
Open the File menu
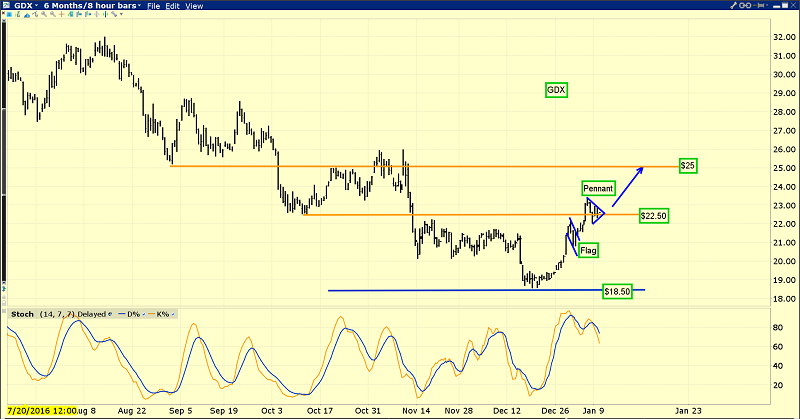pyautogui.click(x=154, y=6)
